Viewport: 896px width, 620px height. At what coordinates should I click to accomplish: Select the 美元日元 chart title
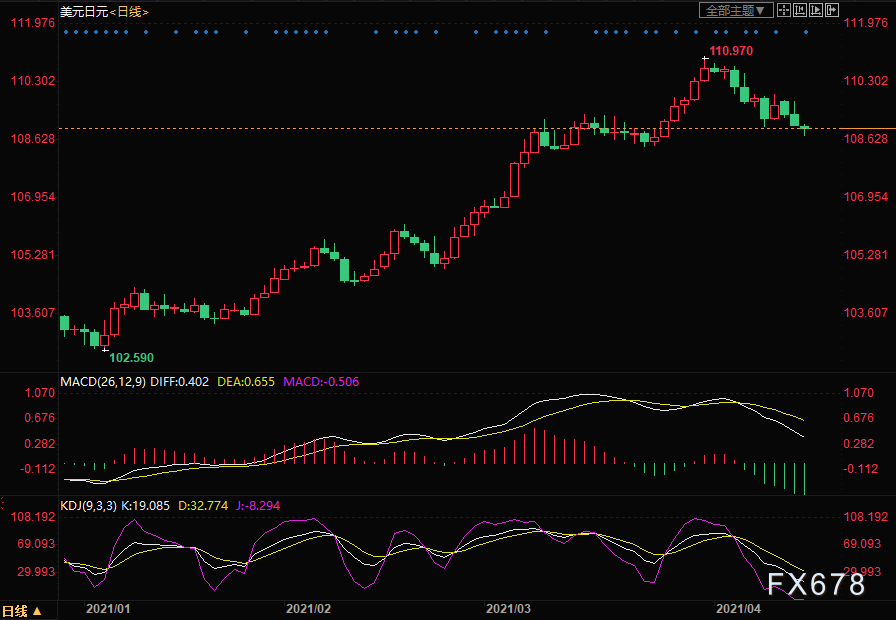[x=82, y=11]
